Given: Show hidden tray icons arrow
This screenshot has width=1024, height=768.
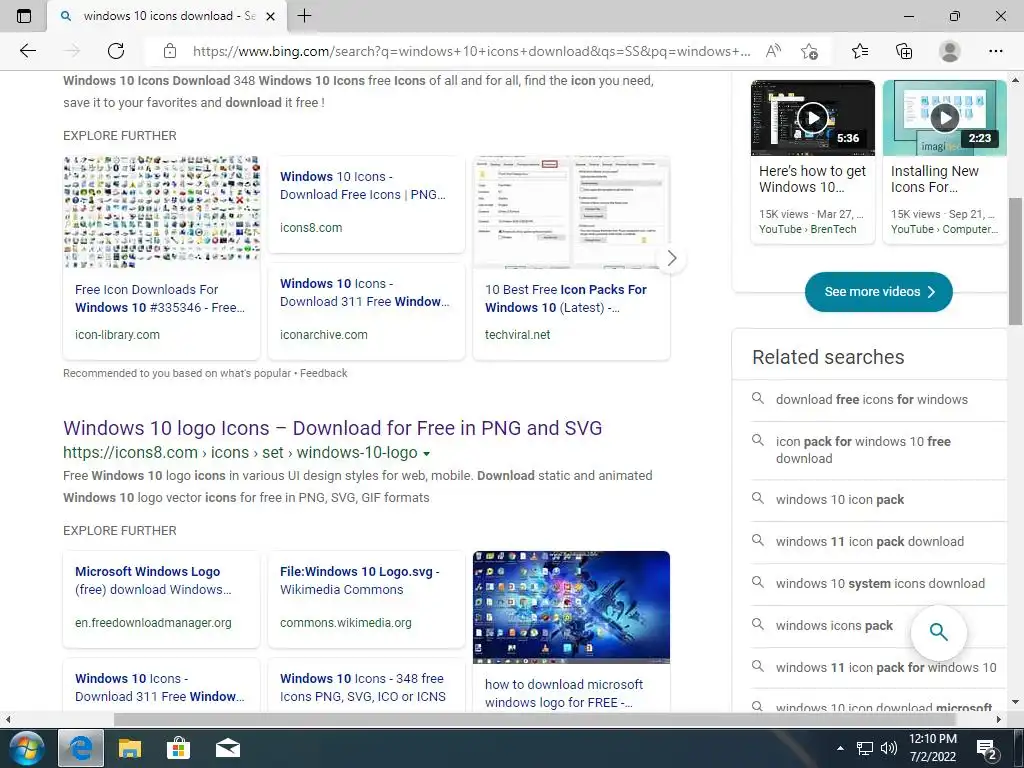Looking at the screenshot, I should tap(840, 748).
